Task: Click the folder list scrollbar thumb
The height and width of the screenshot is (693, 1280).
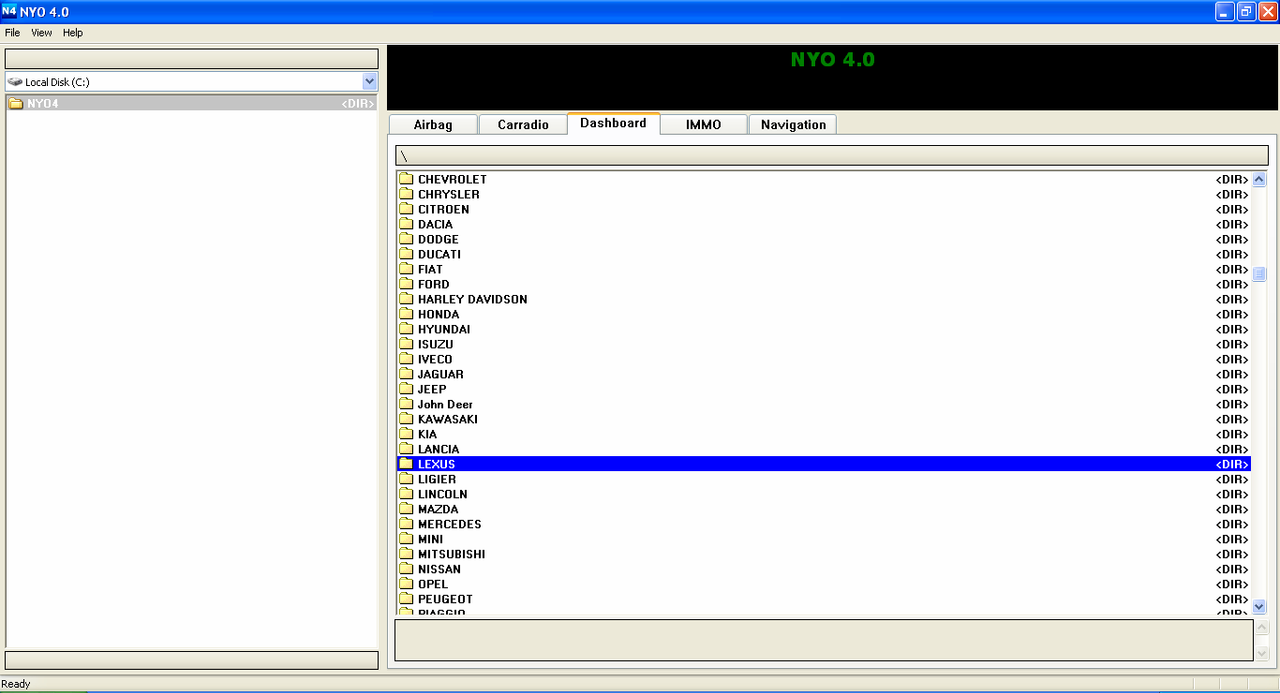Action: click(x=1259, y=275)
